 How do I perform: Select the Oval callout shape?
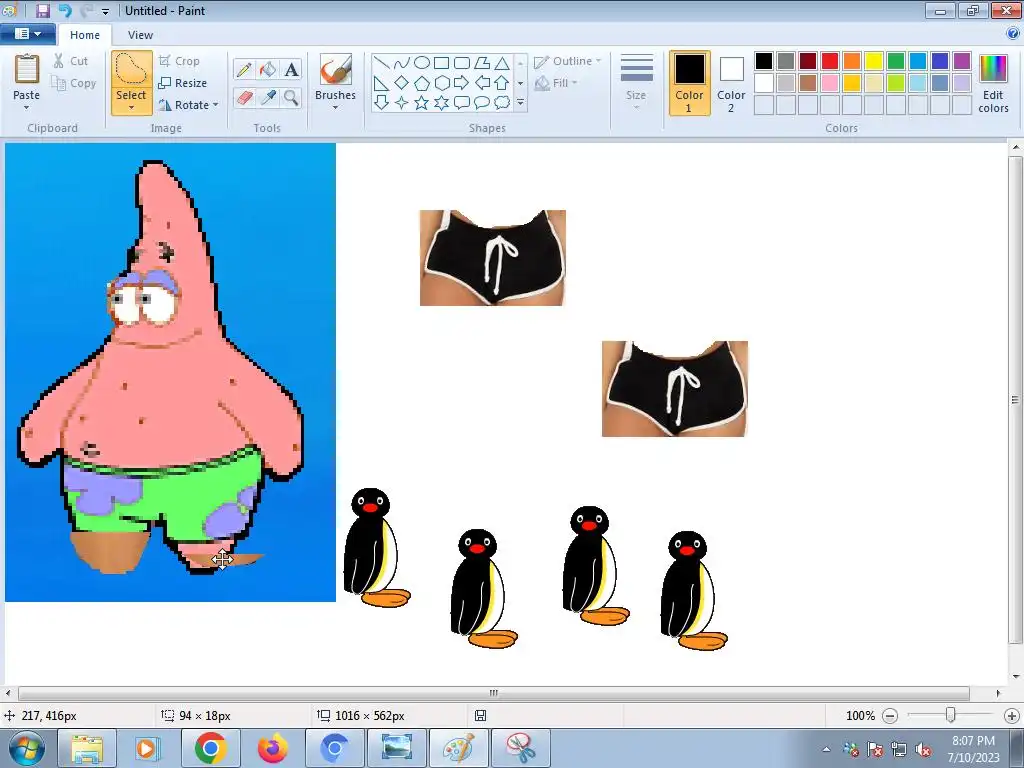pyautogui.click(x=482, y=103)
